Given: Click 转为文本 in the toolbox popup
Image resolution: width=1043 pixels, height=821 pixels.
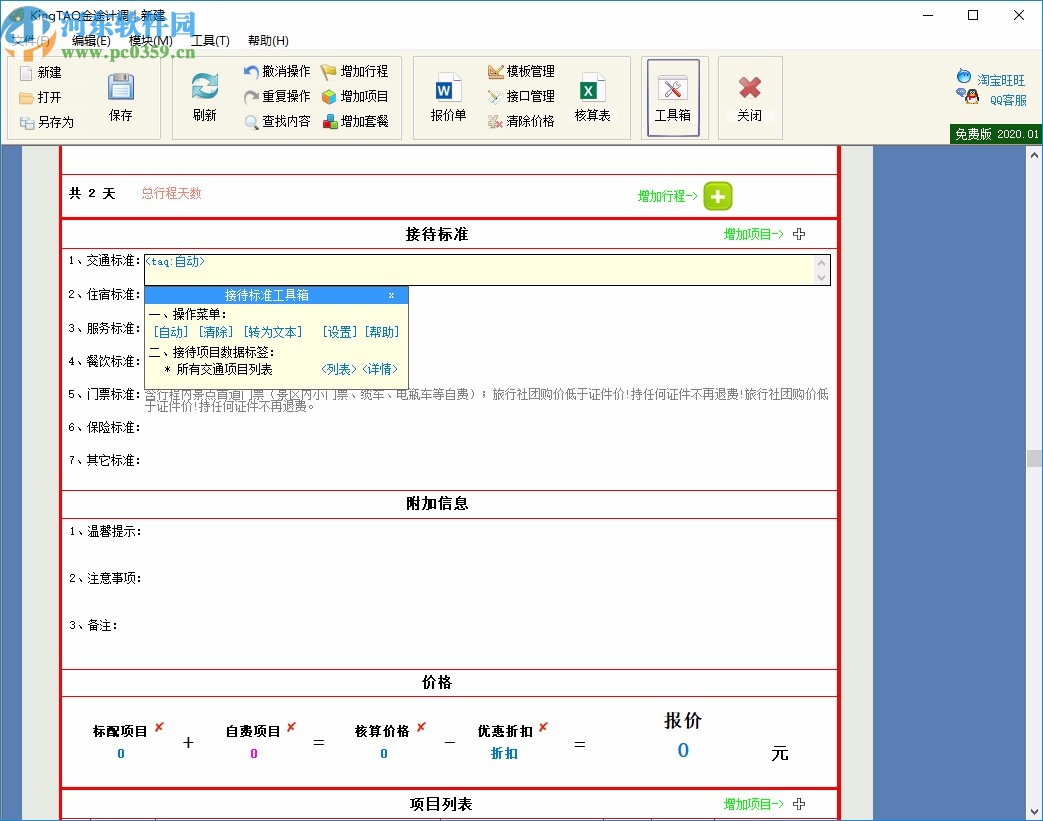Looking at the screenshot, I should tap(273, 331).
